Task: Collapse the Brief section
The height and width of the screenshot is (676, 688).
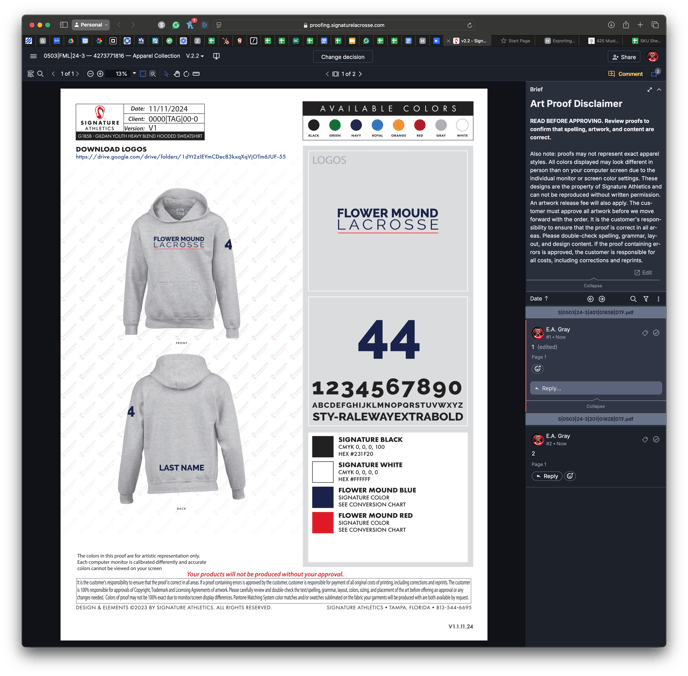Action: (x=659, y=90)
